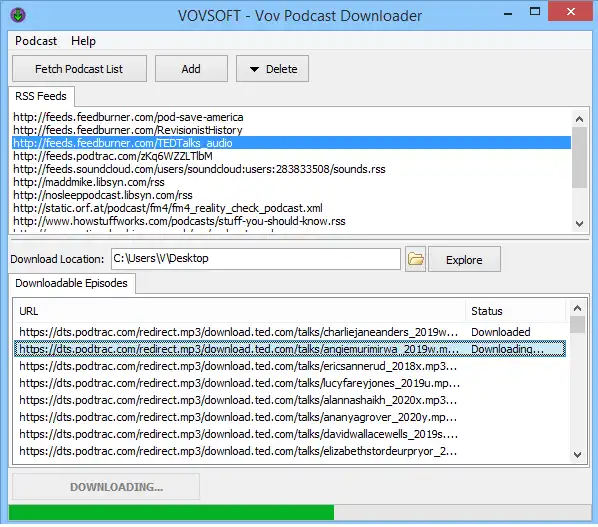The image size is (598, 527).
Task: Expand the Delete dropdown arrow
Action: coord(254,69)
